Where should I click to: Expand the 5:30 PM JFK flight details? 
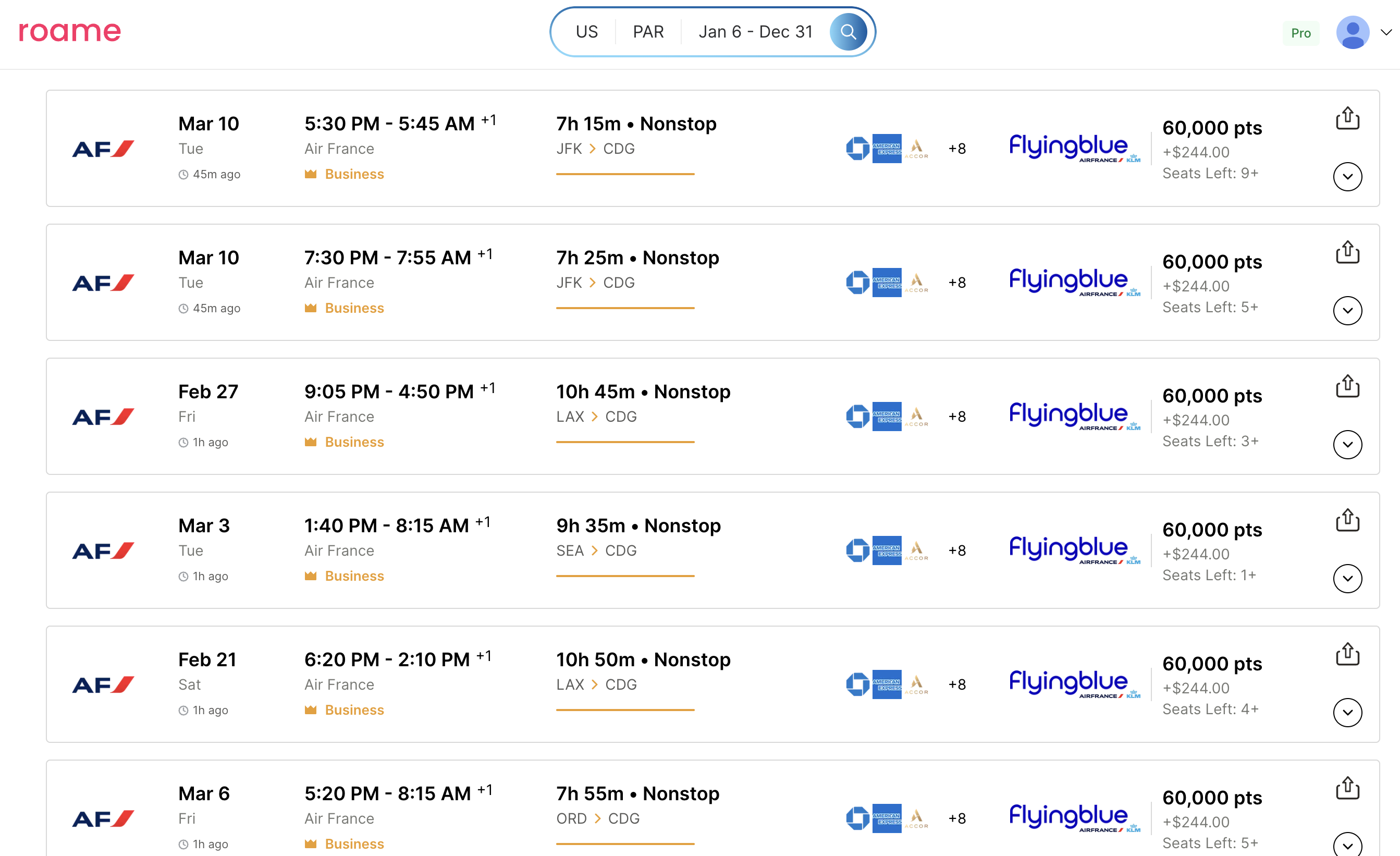1347,177
